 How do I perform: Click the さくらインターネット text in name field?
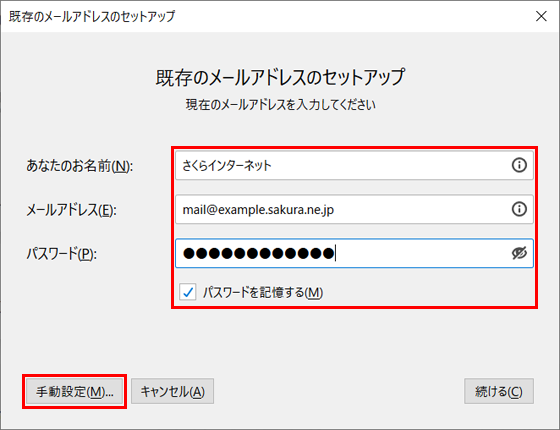click(x=227, y=165)
